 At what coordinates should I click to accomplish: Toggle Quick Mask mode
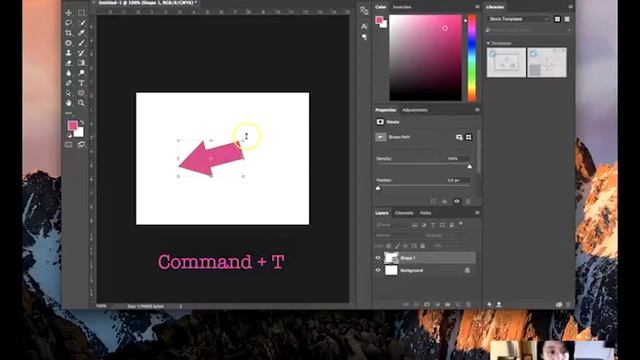(x=69, y=144)
